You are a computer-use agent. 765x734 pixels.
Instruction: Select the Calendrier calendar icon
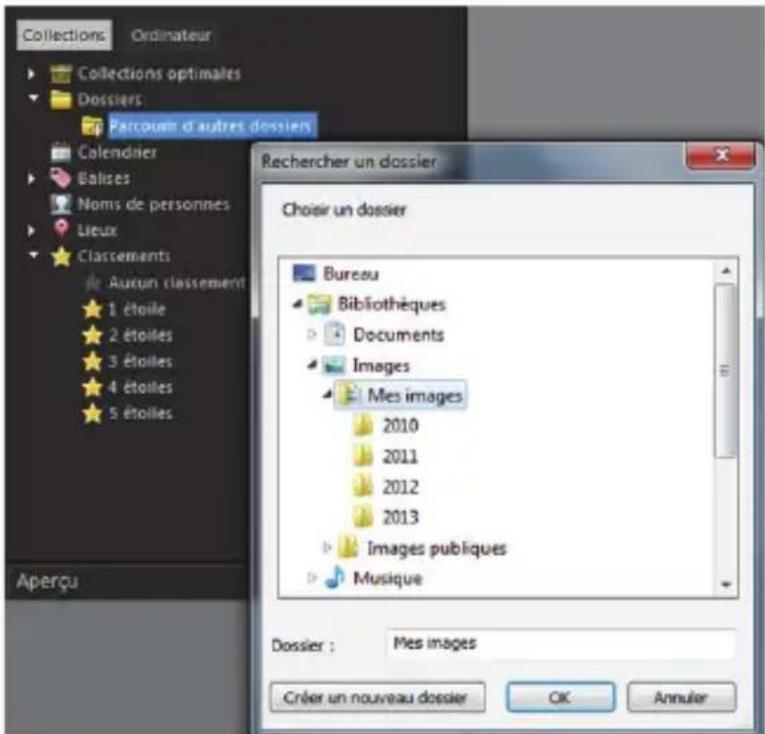61,152
